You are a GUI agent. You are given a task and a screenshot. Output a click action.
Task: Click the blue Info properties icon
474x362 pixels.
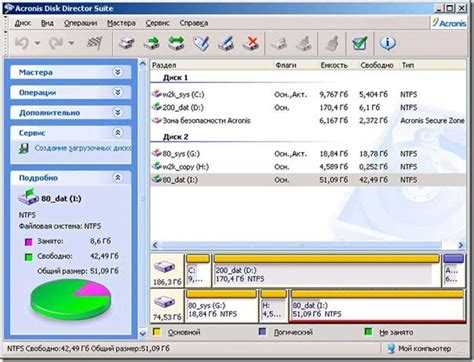coord(388,43)
